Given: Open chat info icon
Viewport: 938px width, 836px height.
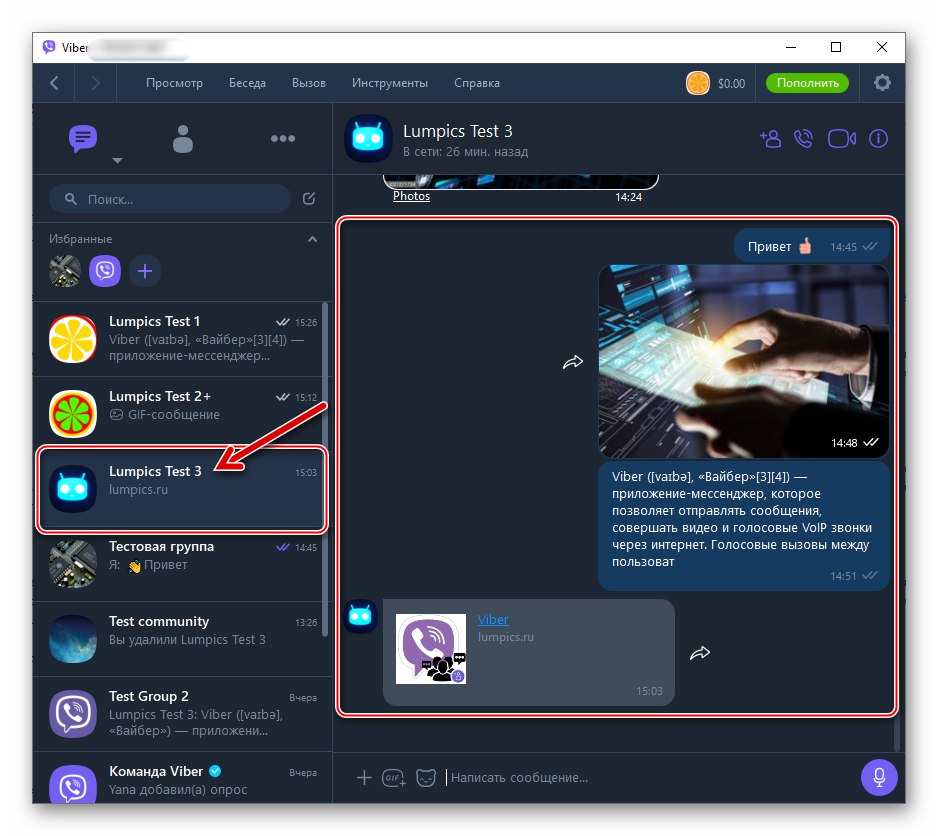Looking at the screenshot, I should pos(878,138).
